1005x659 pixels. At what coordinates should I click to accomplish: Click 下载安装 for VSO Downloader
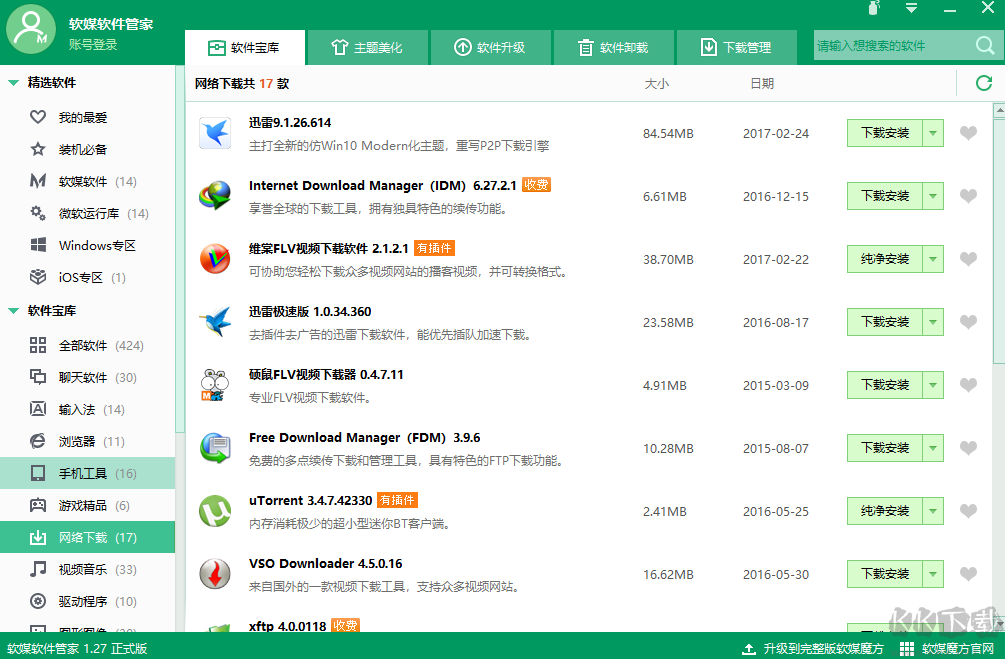pos(885,574)
